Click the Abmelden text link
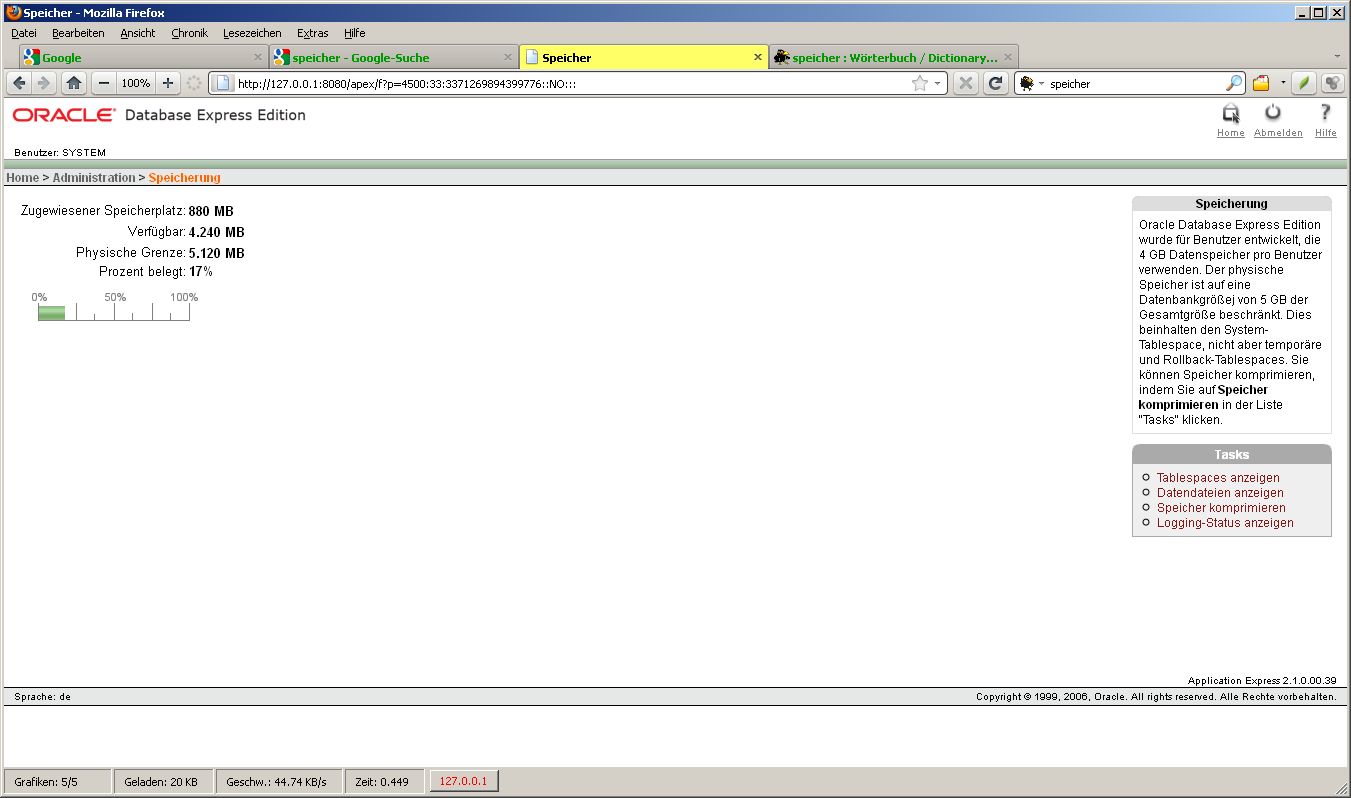This screenshot has width=1351, height=798. click(1278, 133)
